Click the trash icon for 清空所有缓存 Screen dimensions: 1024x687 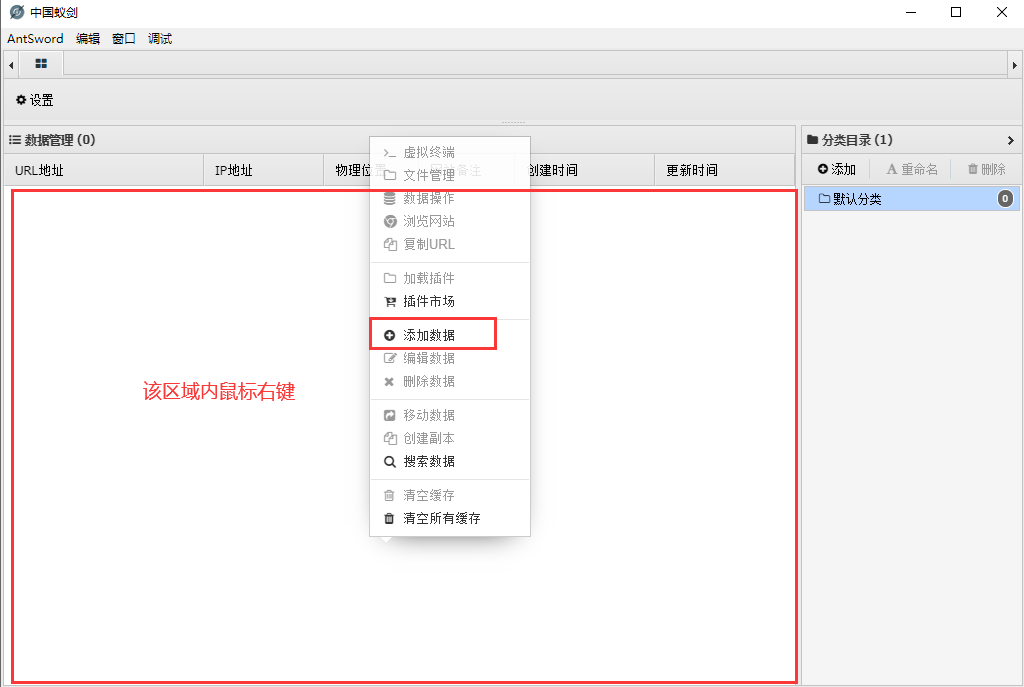click(390, 519)
